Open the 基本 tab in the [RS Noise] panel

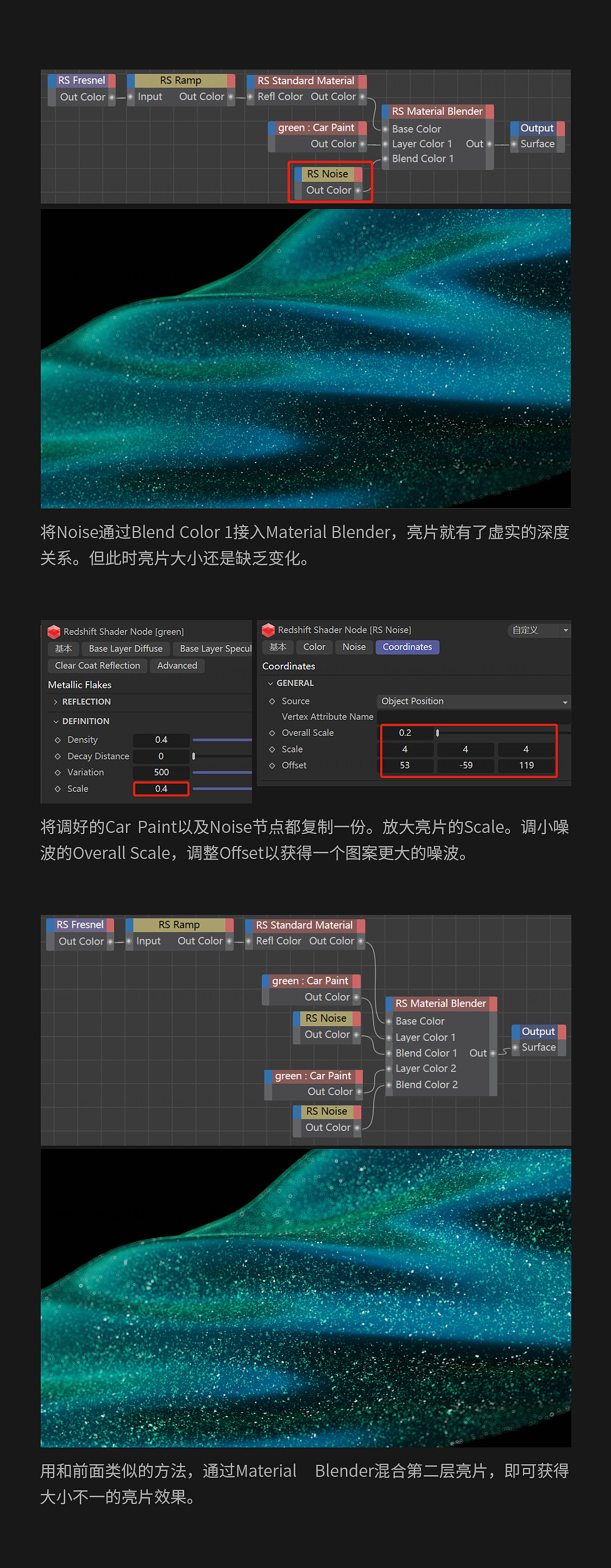click(x=278, y=647)
